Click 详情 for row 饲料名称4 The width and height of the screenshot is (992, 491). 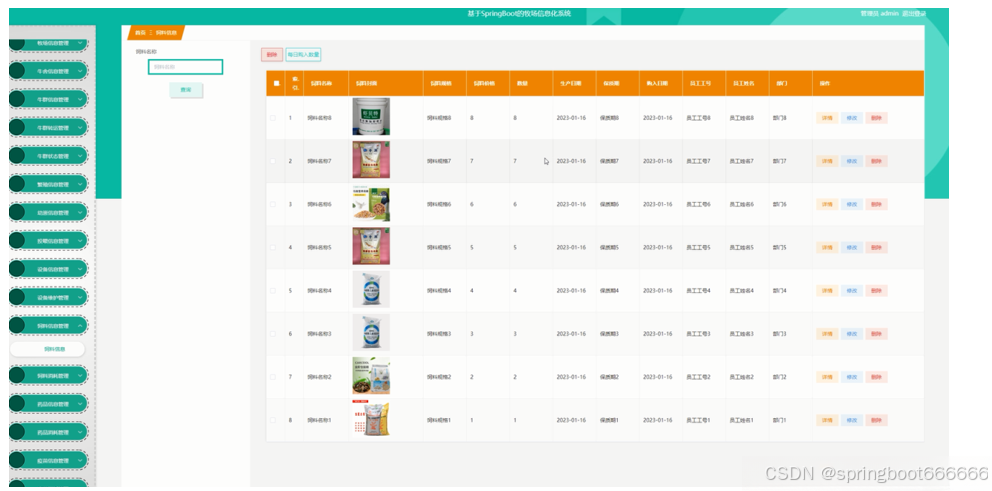[x=827, y=290]
